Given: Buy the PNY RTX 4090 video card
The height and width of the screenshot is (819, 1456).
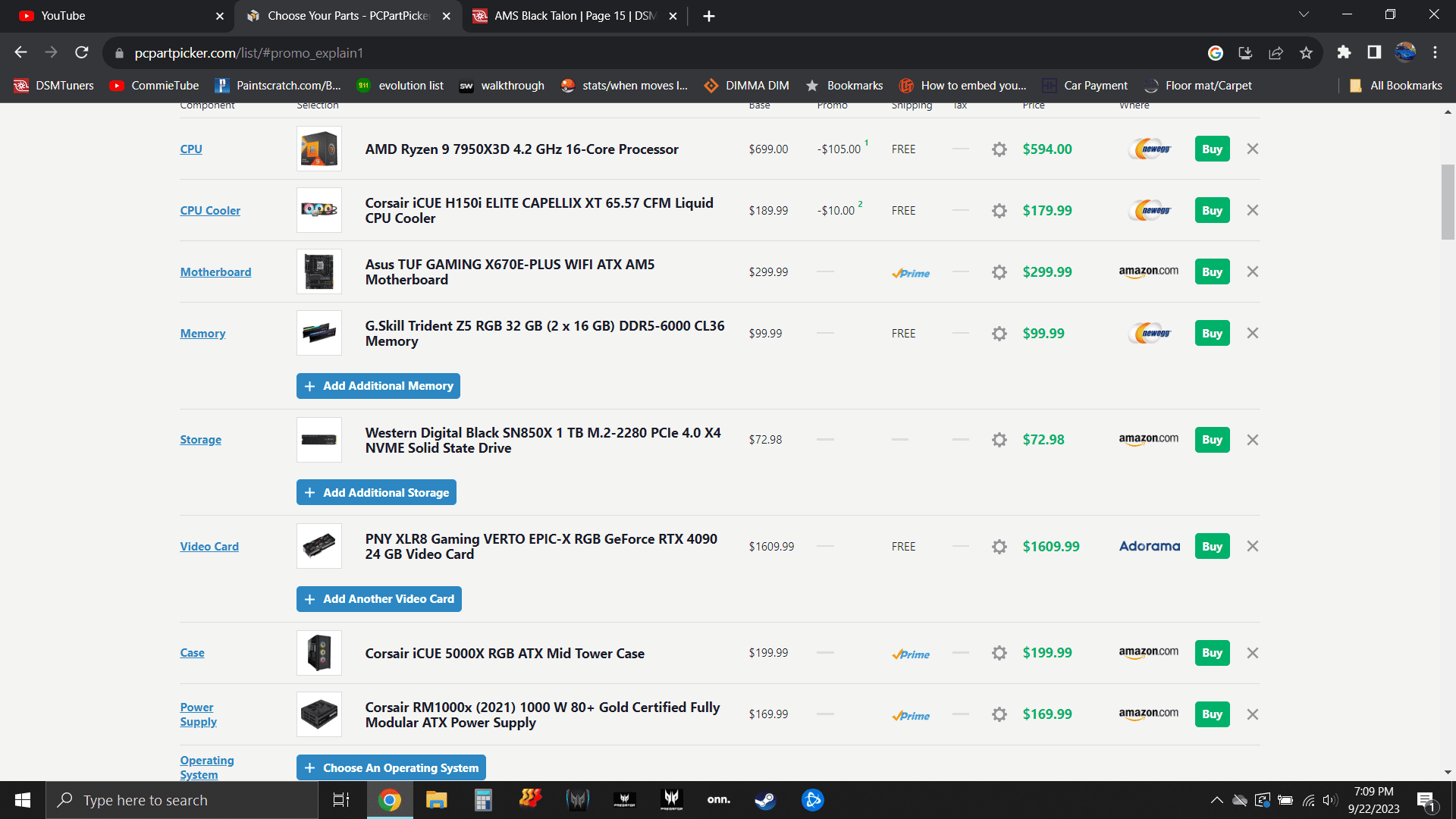Looking at the screenshot, I should (1212, 547).
